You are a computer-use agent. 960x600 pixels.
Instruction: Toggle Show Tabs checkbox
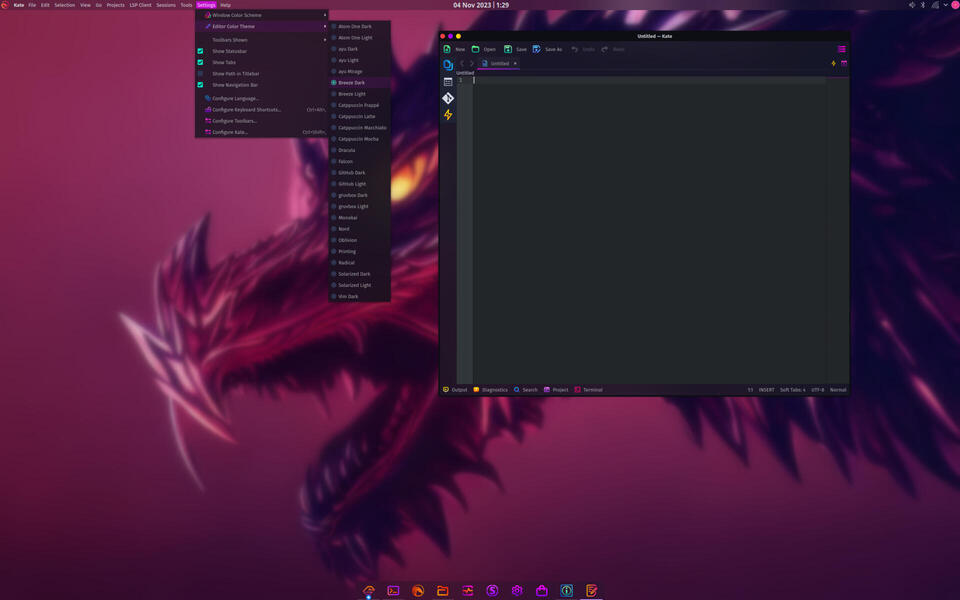pos(200,62)
